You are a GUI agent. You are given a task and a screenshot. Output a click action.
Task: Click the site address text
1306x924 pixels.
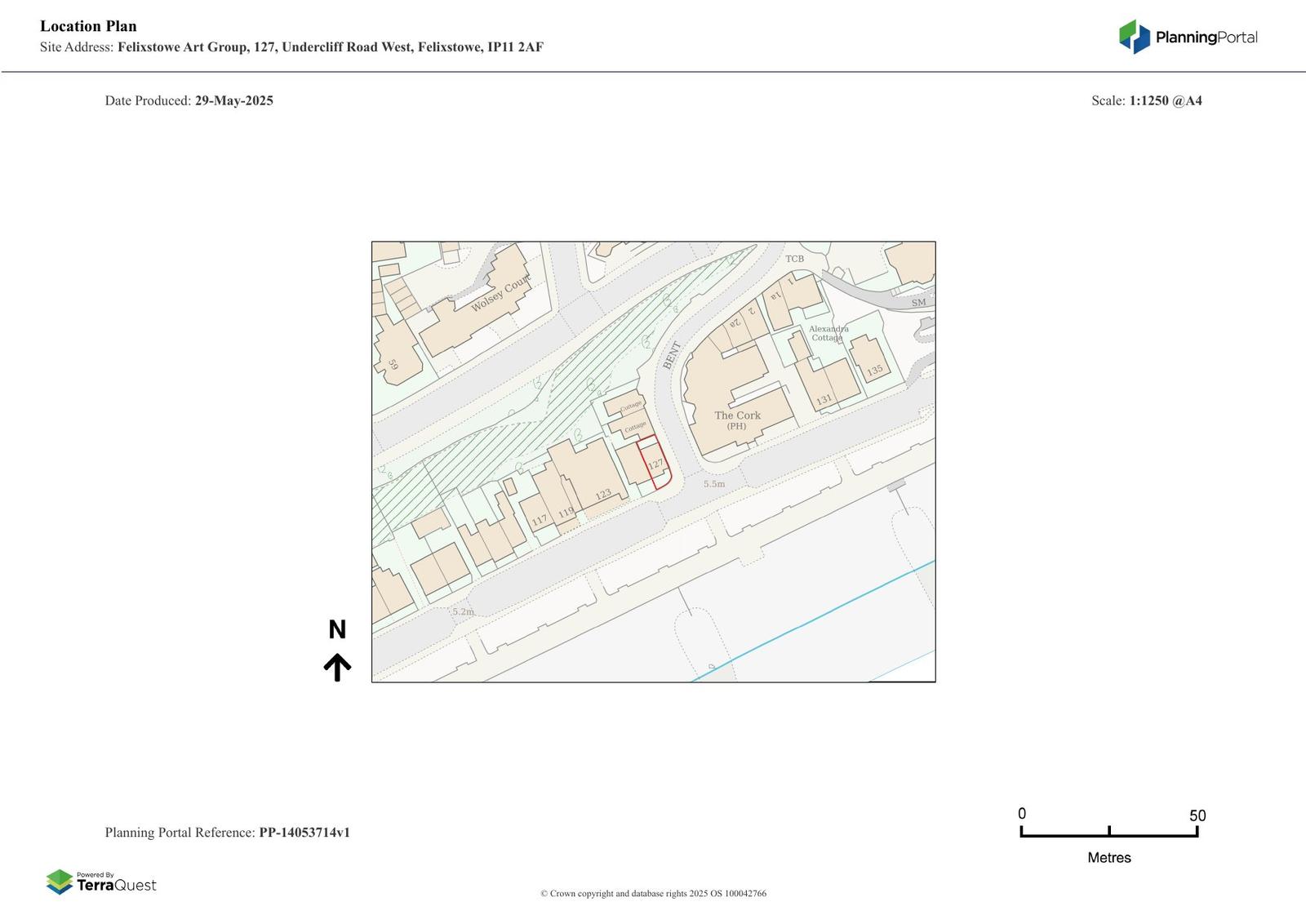coord(330,47)
